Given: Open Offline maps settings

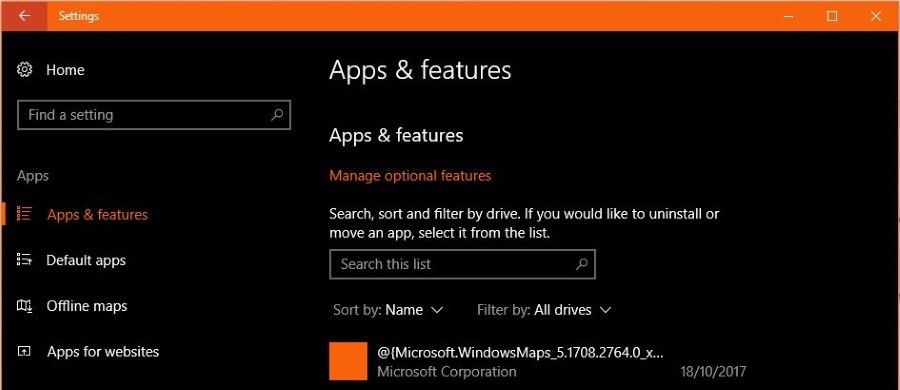Looking at the screenshot, I should click(x=87, y=306).
